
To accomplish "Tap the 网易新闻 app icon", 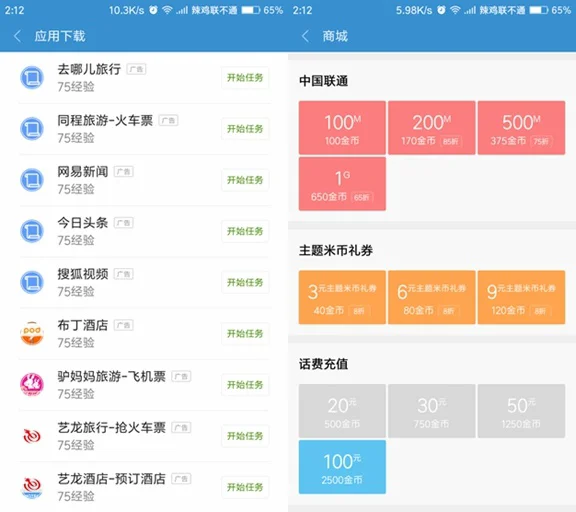I will (x=32, y=180).
